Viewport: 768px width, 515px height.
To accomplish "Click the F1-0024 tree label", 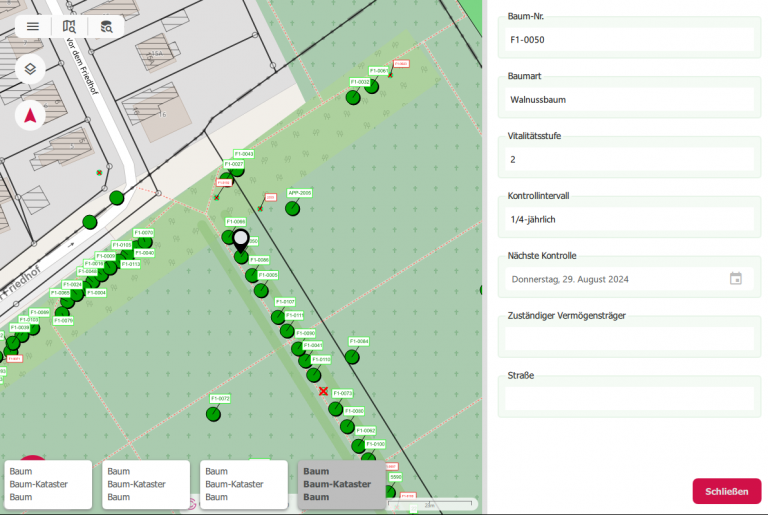I will pyautogui.click(x=72, y=284).
